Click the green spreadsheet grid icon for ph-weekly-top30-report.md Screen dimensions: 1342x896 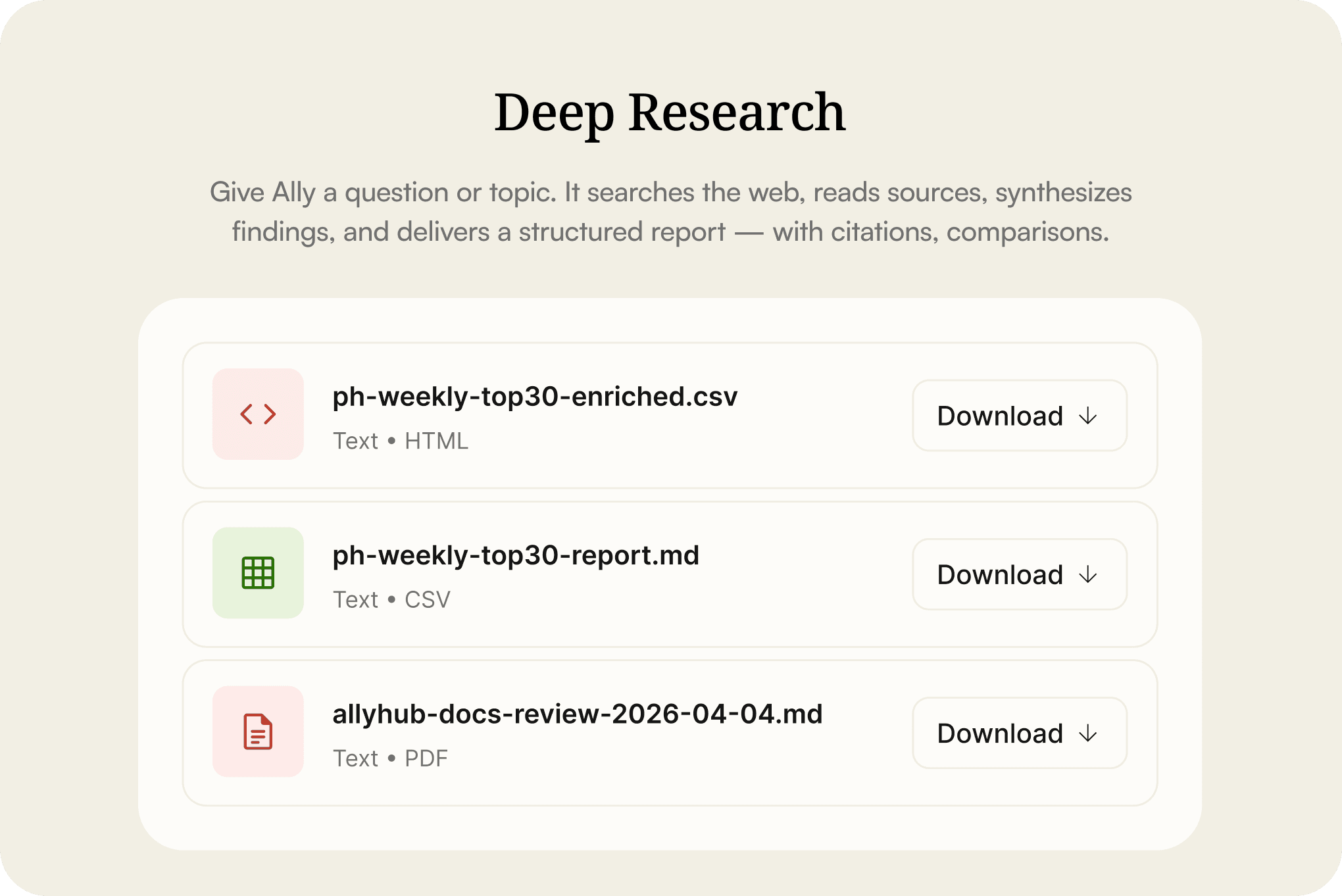pos(258,573)
